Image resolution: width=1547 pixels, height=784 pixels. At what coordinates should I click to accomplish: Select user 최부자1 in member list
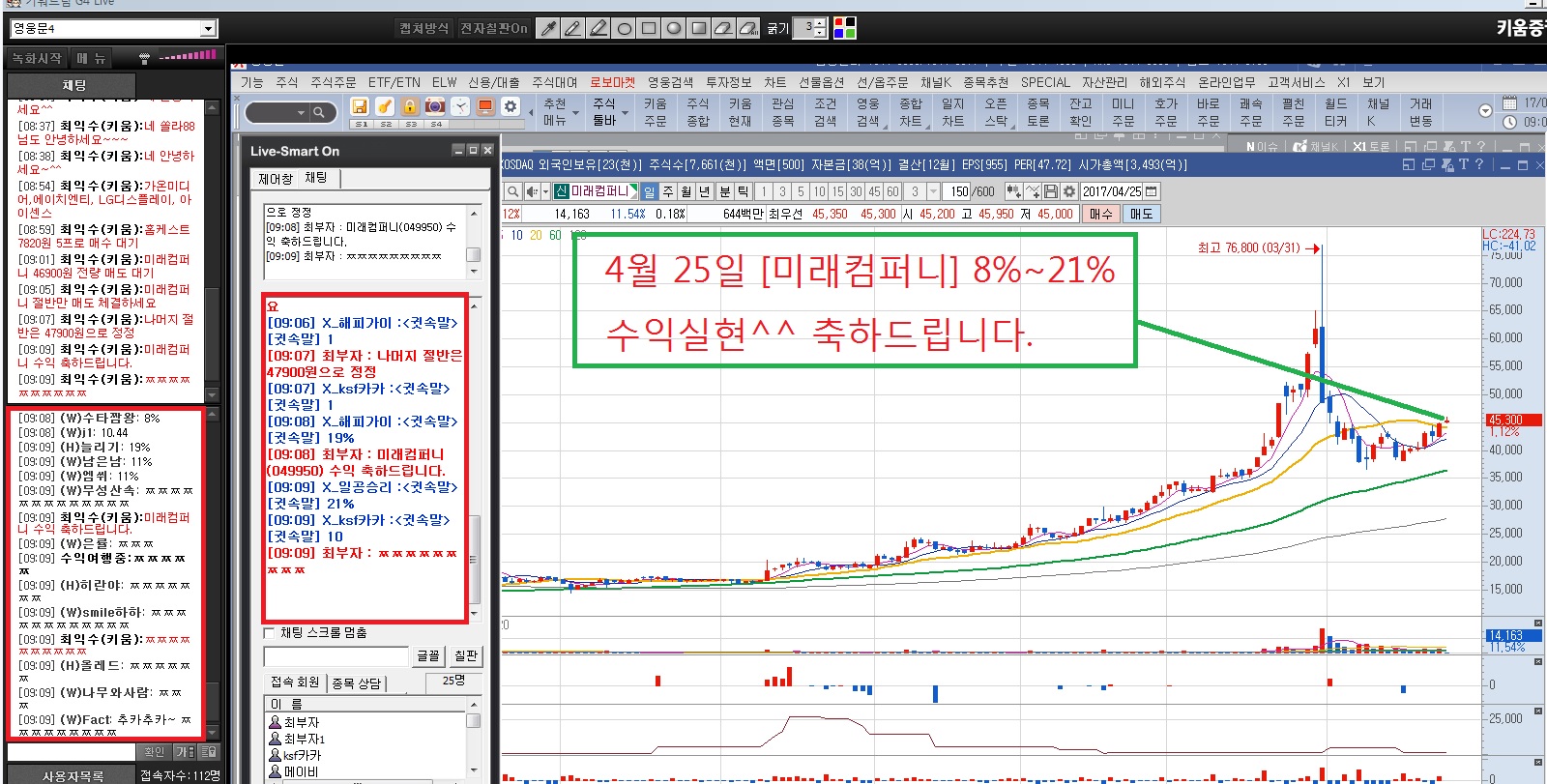click(x=303, y=740)
